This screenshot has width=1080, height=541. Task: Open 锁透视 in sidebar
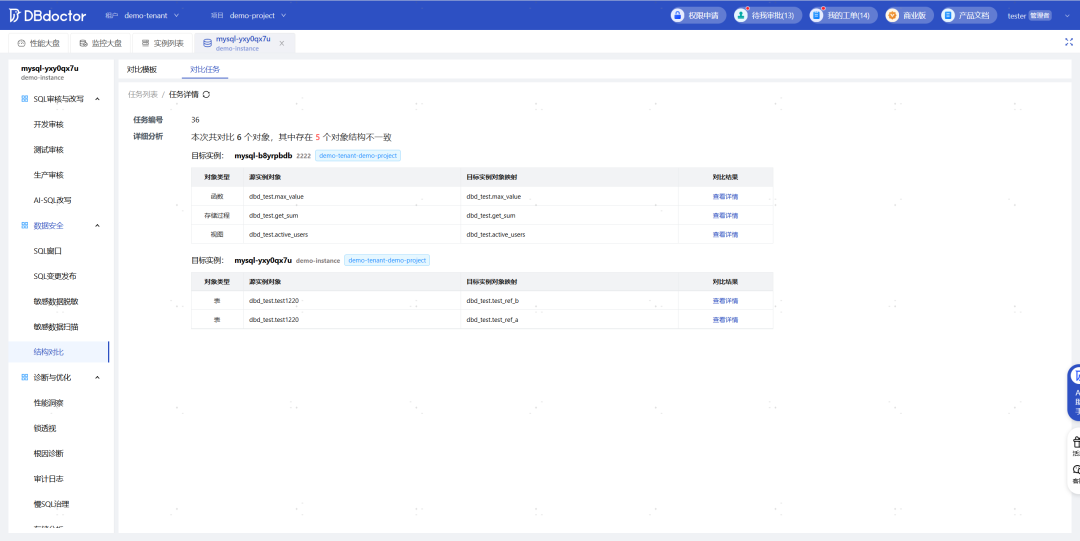tap(45, 428)
